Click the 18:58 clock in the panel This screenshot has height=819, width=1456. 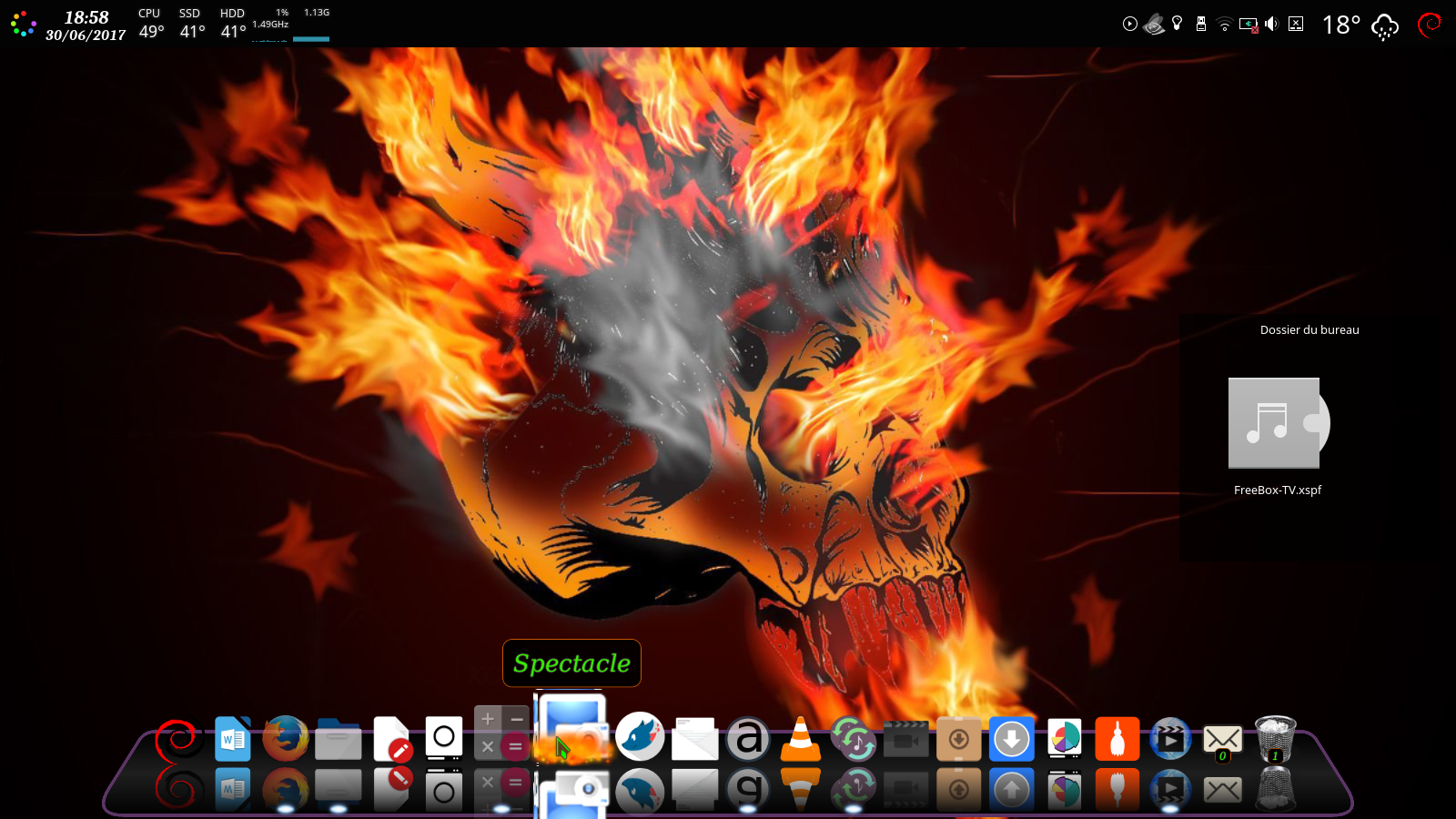(86, 17)
